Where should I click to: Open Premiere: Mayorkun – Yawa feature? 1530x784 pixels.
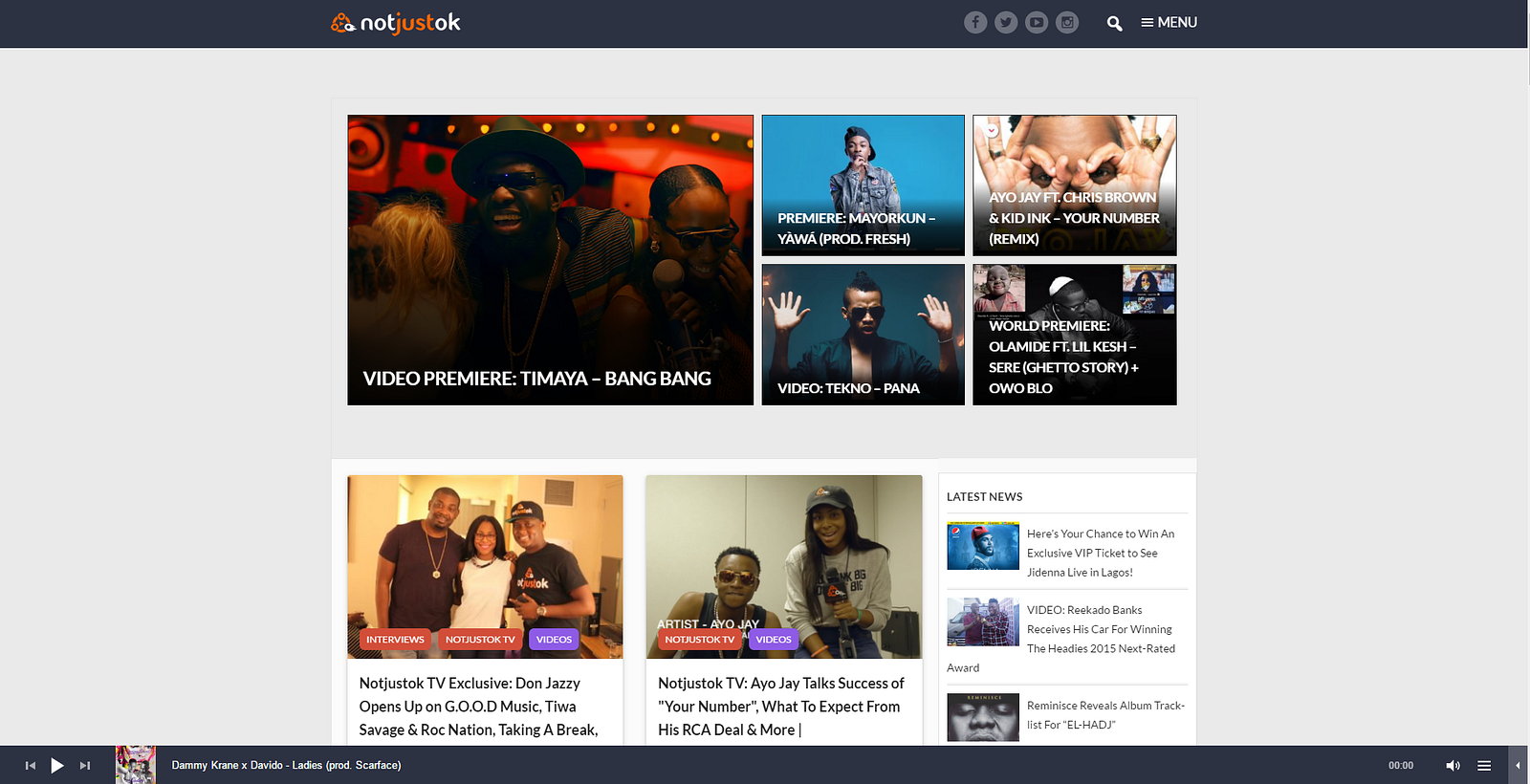point(863,185)
